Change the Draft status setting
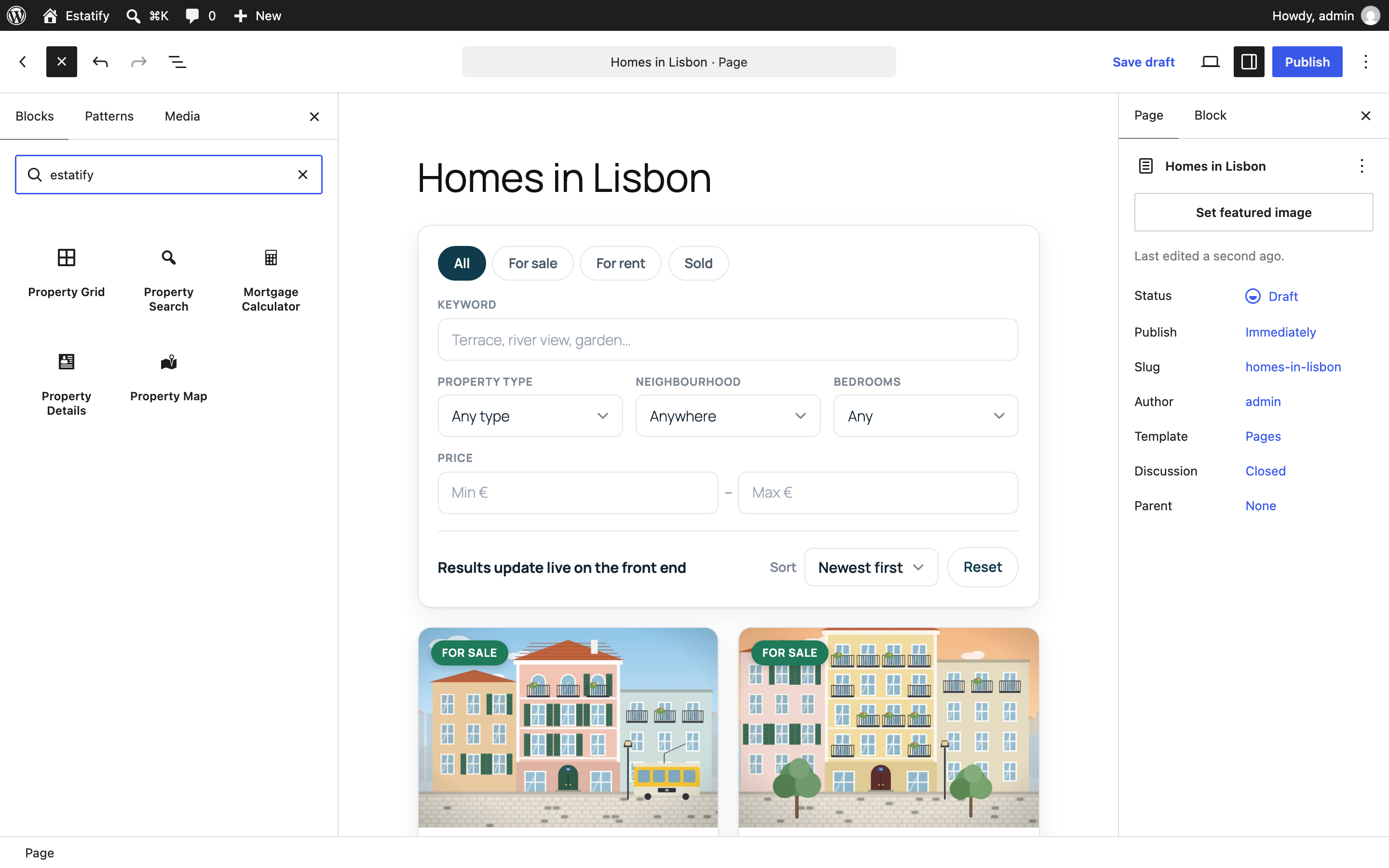 coord(1271,296)
